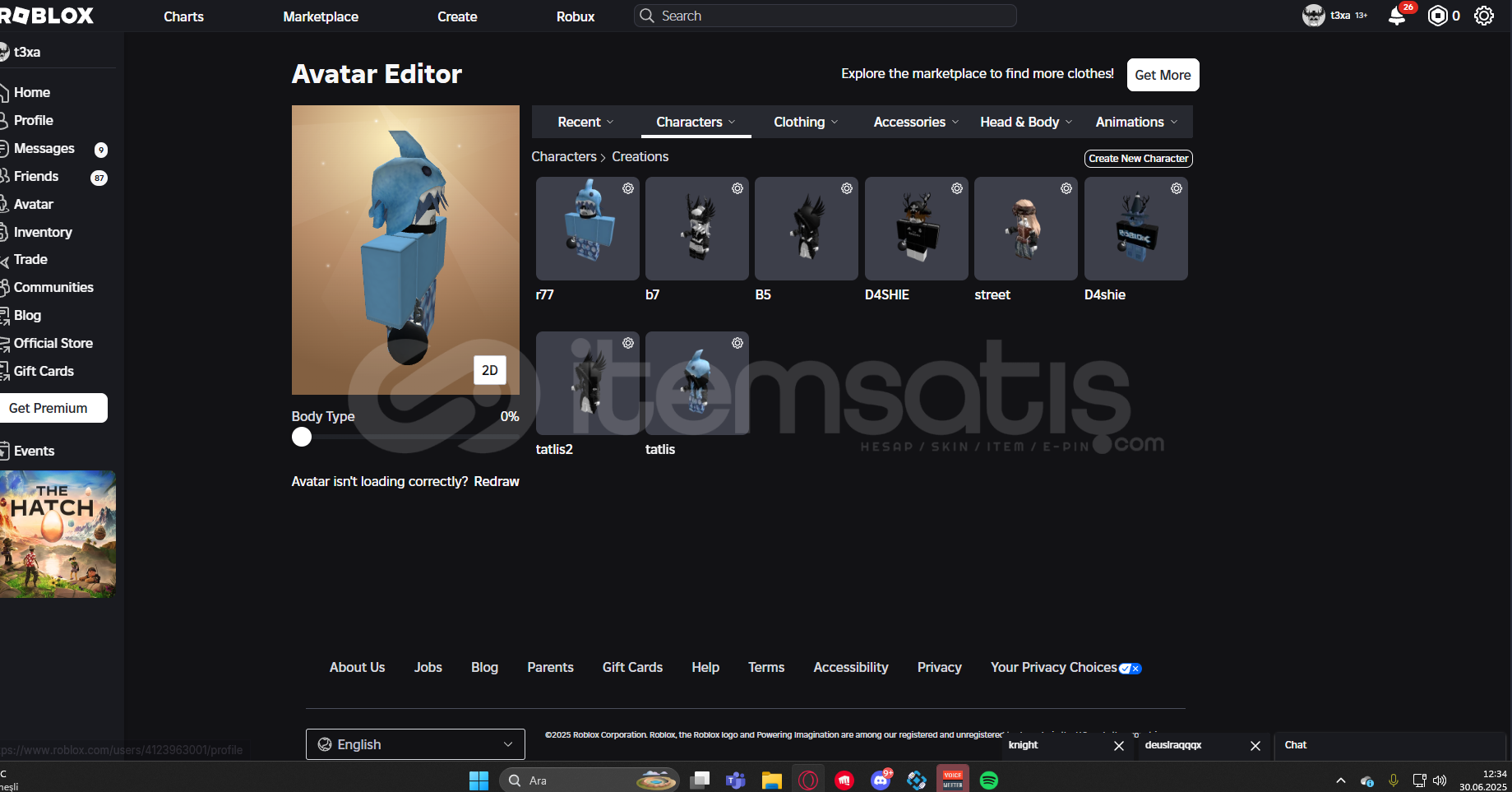Click the volume icon in system tray
The height and width of the screenshot is (792, 1512).
coord(1440,780)
